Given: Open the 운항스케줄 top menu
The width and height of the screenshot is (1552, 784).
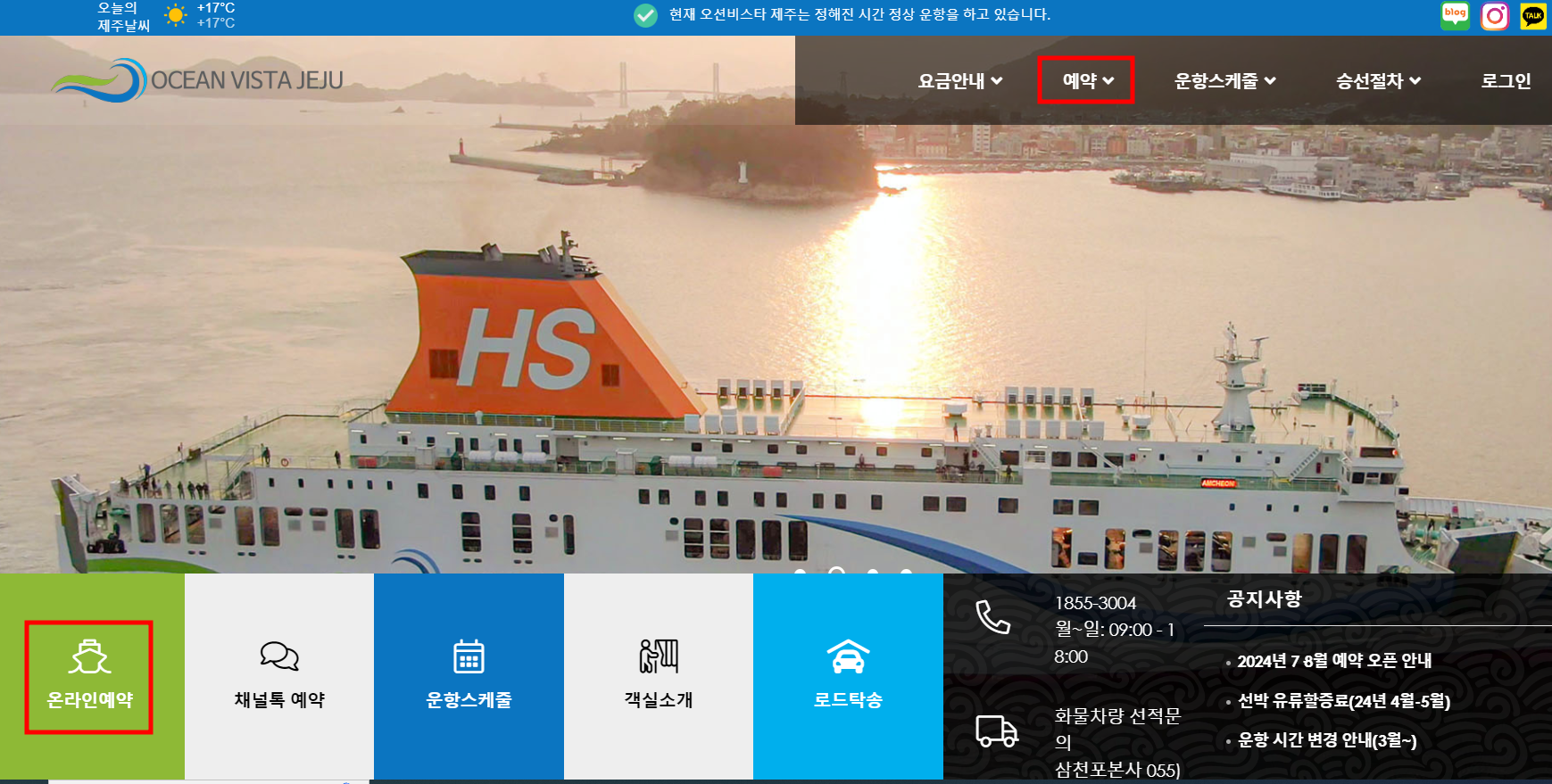Looking at the screenshot, I should [x=1224, y=81].
